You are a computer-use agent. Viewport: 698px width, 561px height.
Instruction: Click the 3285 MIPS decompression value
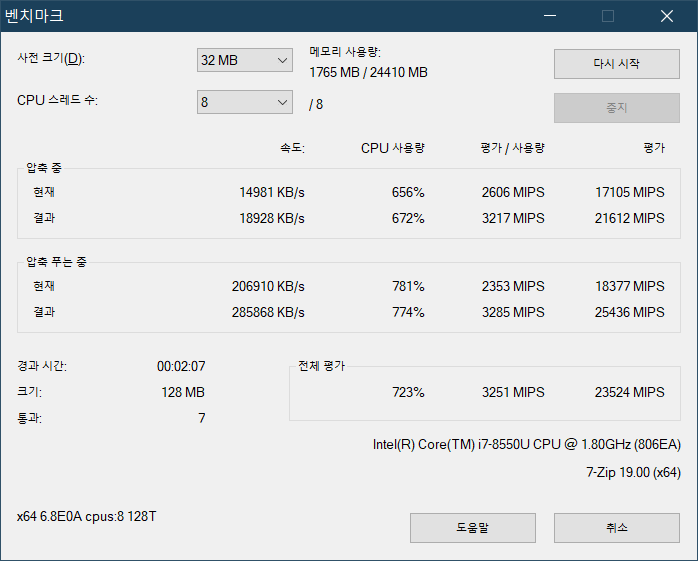click(513, 312)
